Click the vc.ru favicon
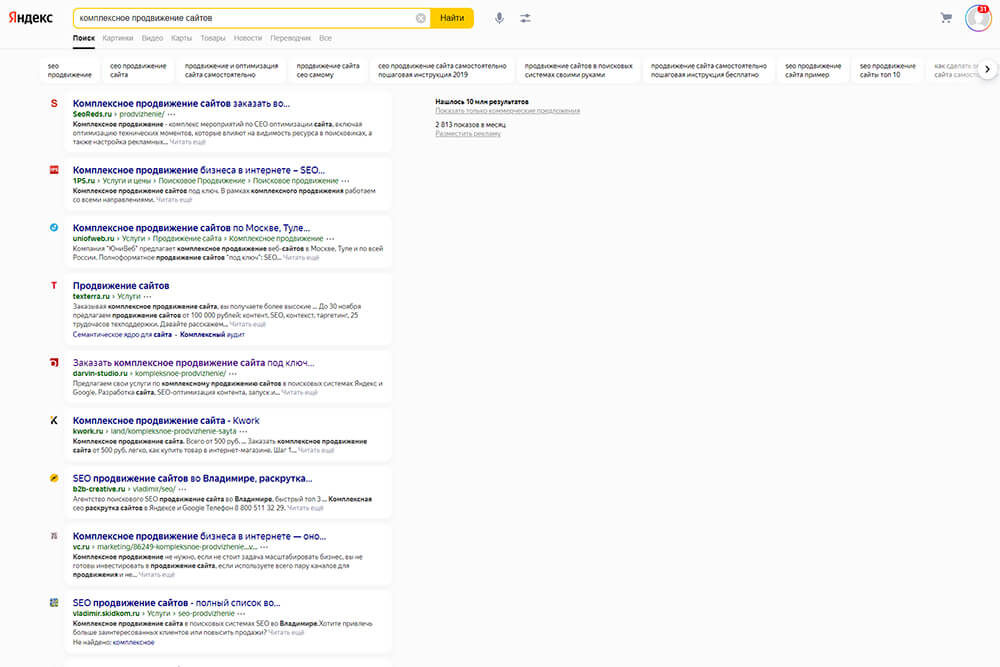This screenshot has height=667, width=1000. pyautogui.click(x=54, y=536)
